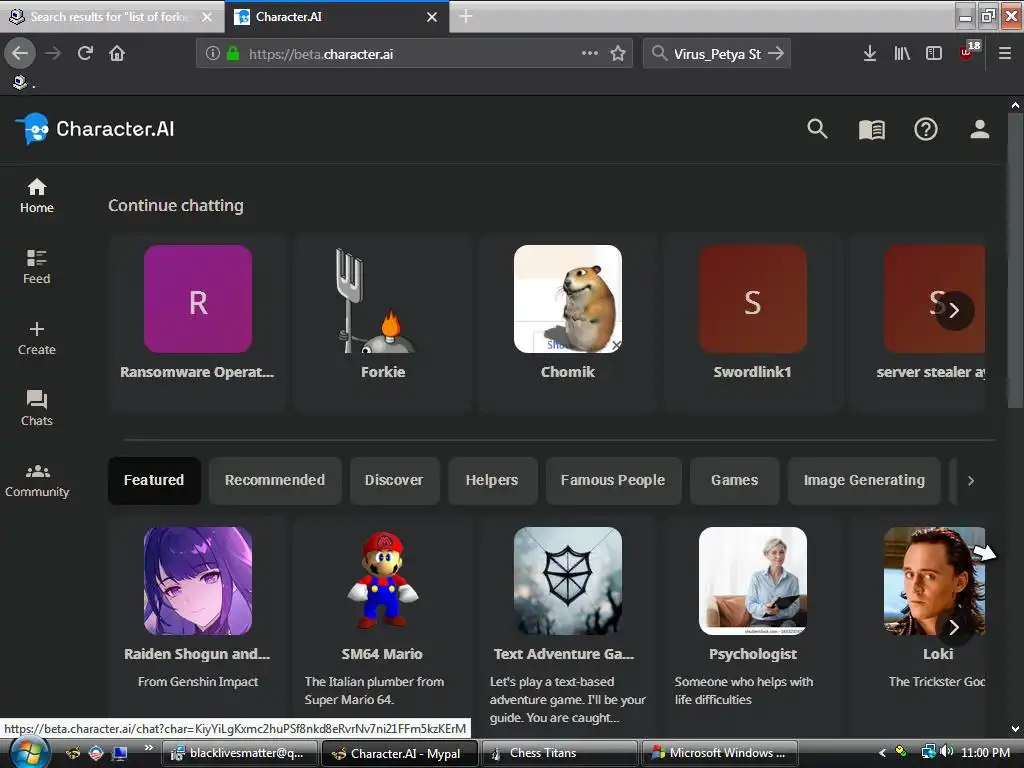Reload the current page

85,54
